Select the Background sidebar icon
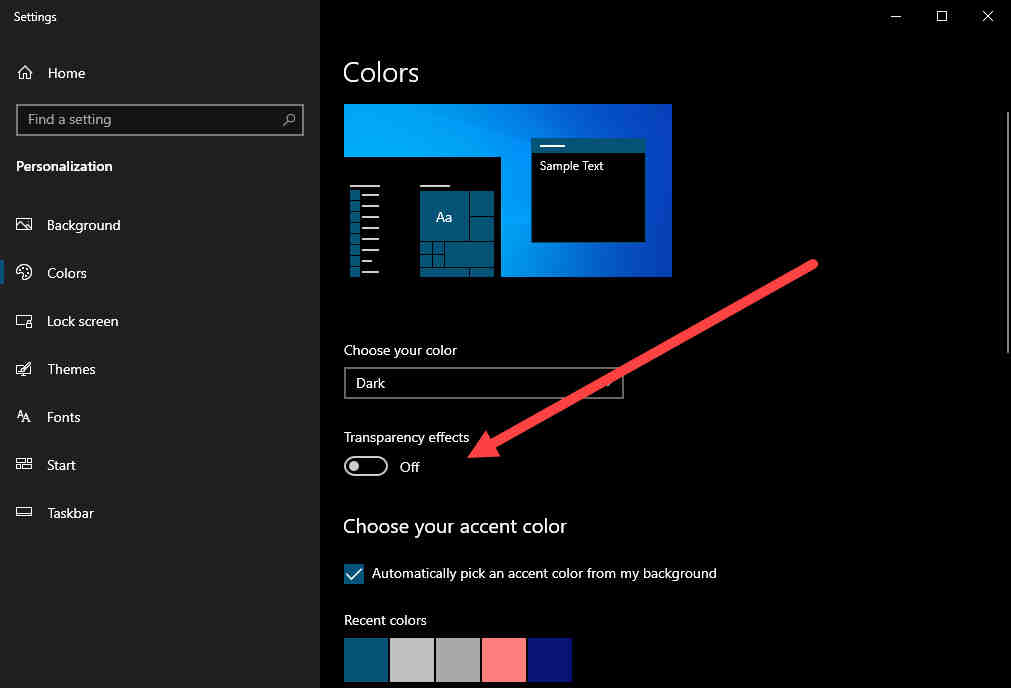The width and height of the screenshot is (1011, 688). click(24, 225)
